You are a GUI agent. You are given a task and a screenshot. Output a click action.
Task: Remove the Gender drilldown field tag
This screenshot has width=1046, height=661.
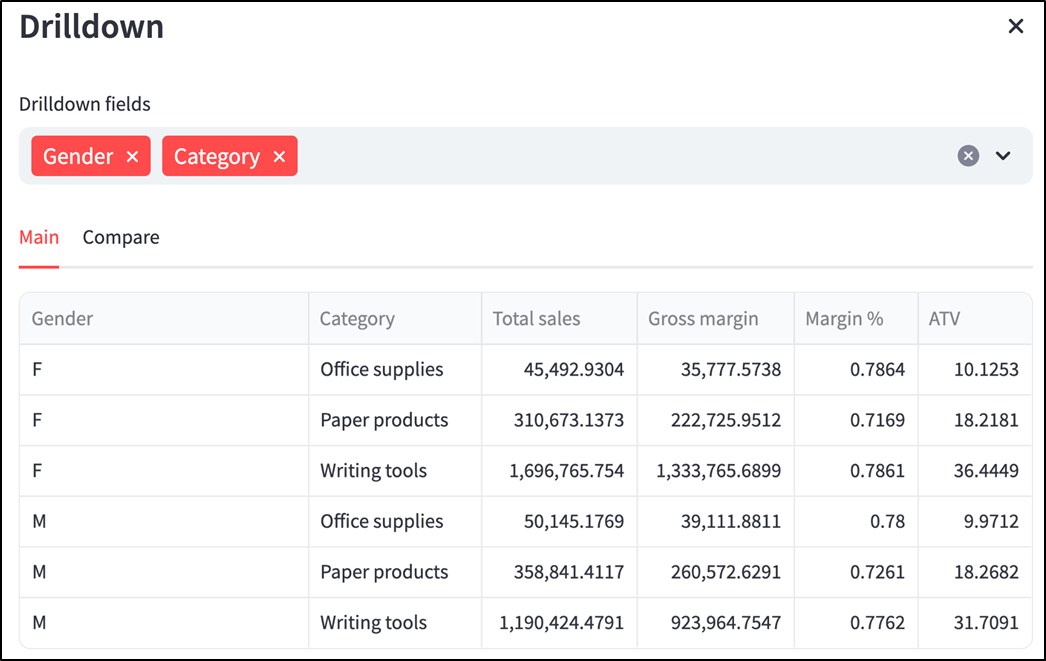(132, 157)
